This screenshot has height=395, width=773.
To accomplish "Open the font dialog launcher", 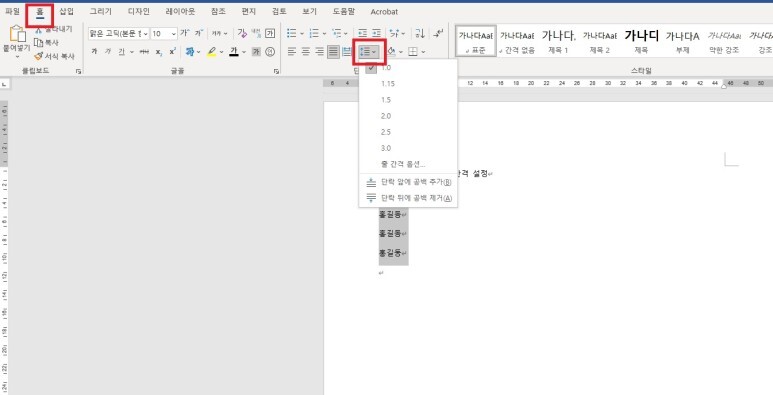I will point(276,72).
